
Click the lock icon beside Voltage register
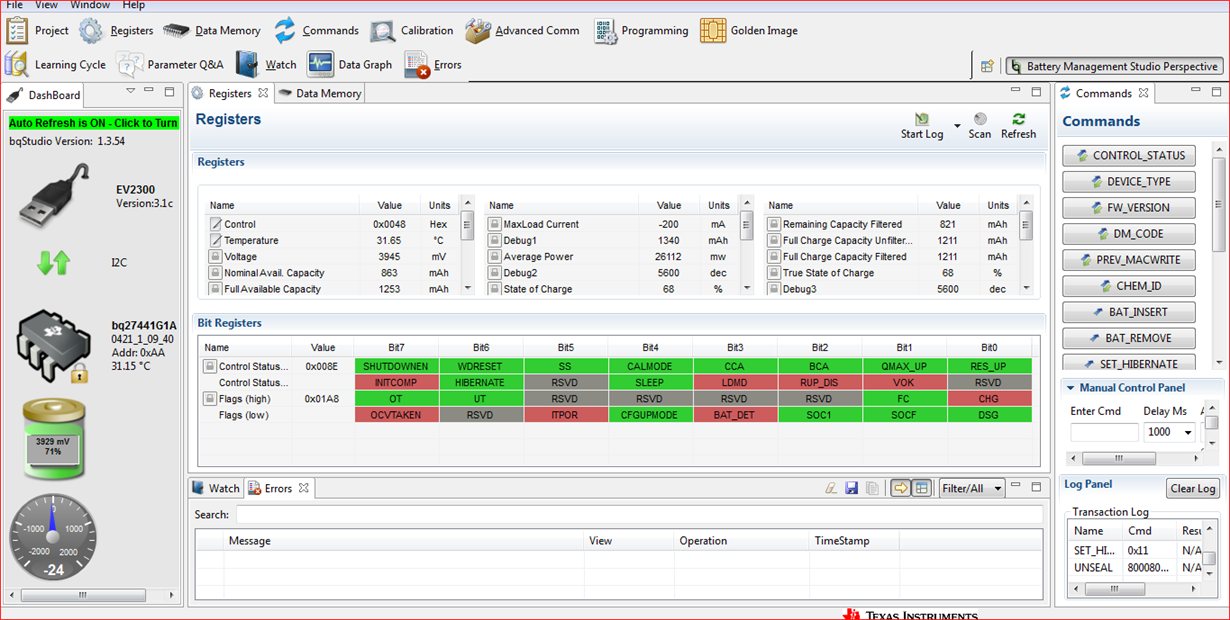click(215, 256)
